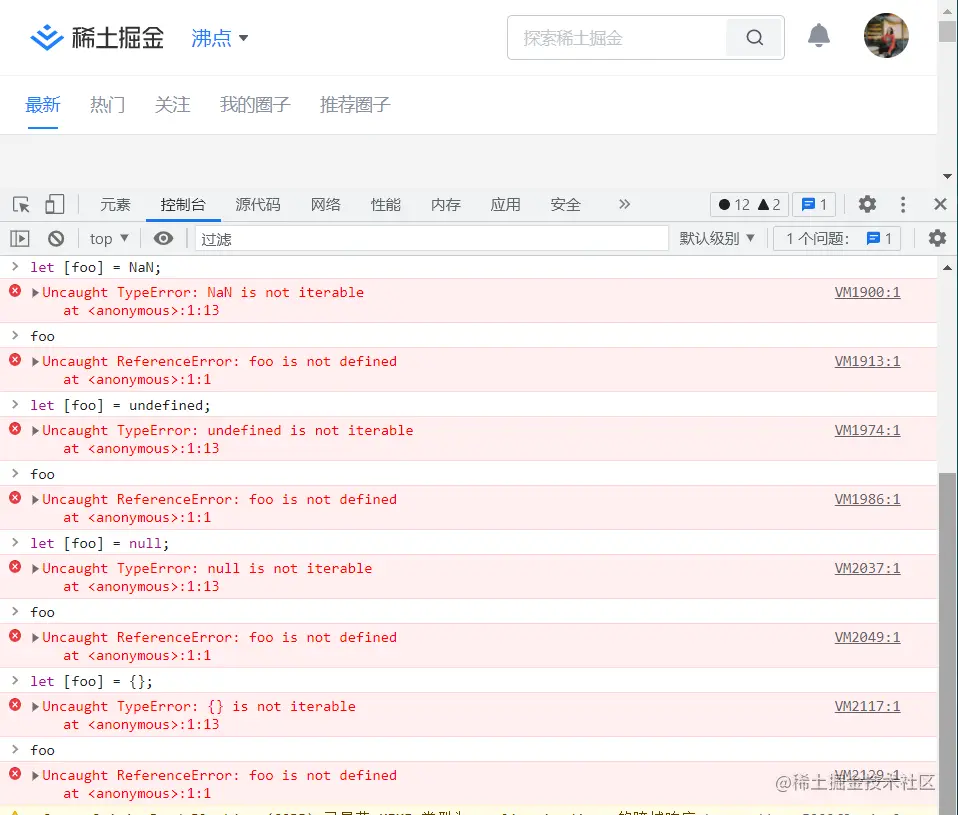Switch to the 热门 tab
The image size is (958, 815).
pyautogui.click(x=108, y=105)
